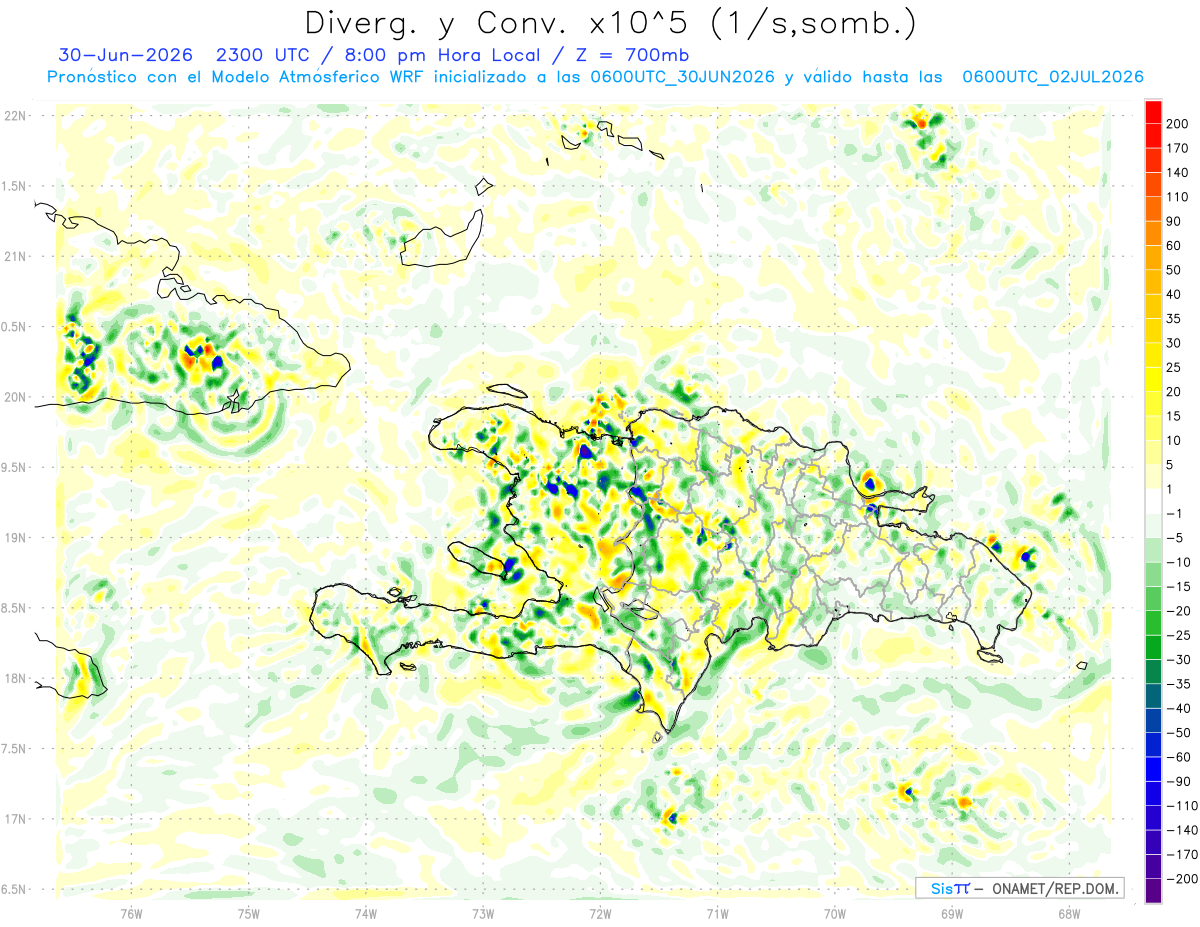
Task: Click the '-60' color scale value
Action: tap(1178, 757)
